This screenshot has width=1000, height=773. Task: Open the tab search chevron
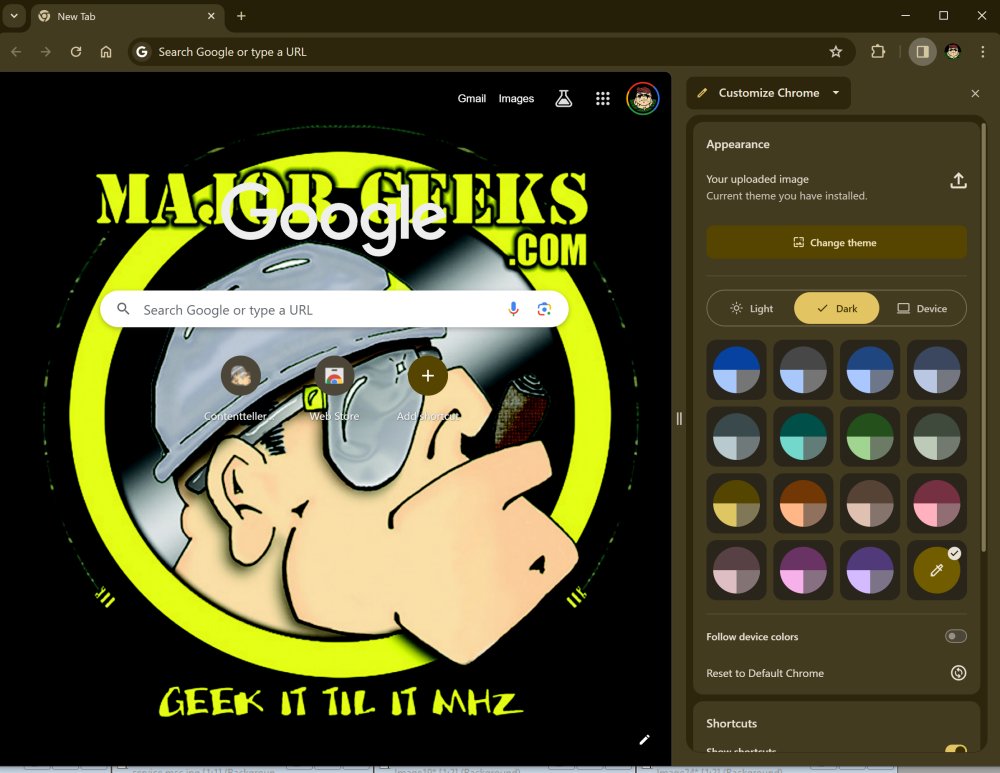pyautogui.click(x=14, y=16)
